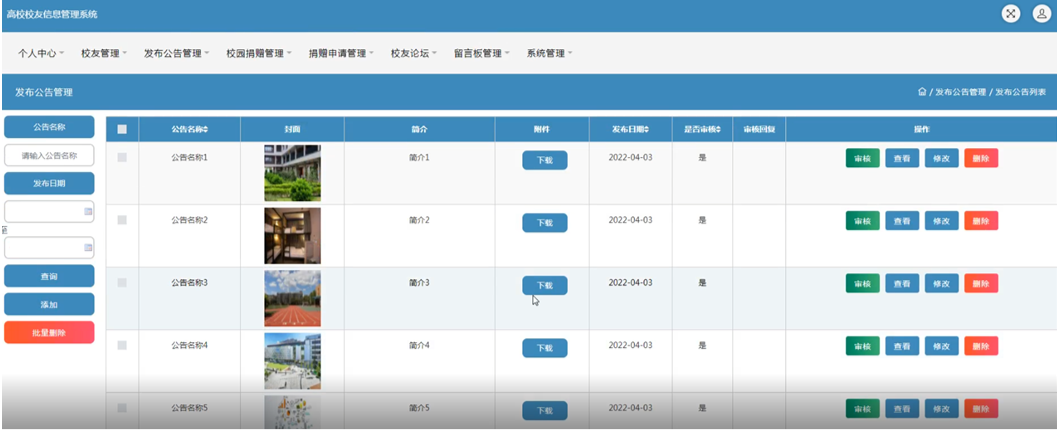Click the first 发布日期 date field
The image size is (1057, 430).
click(x=49, y=212)
